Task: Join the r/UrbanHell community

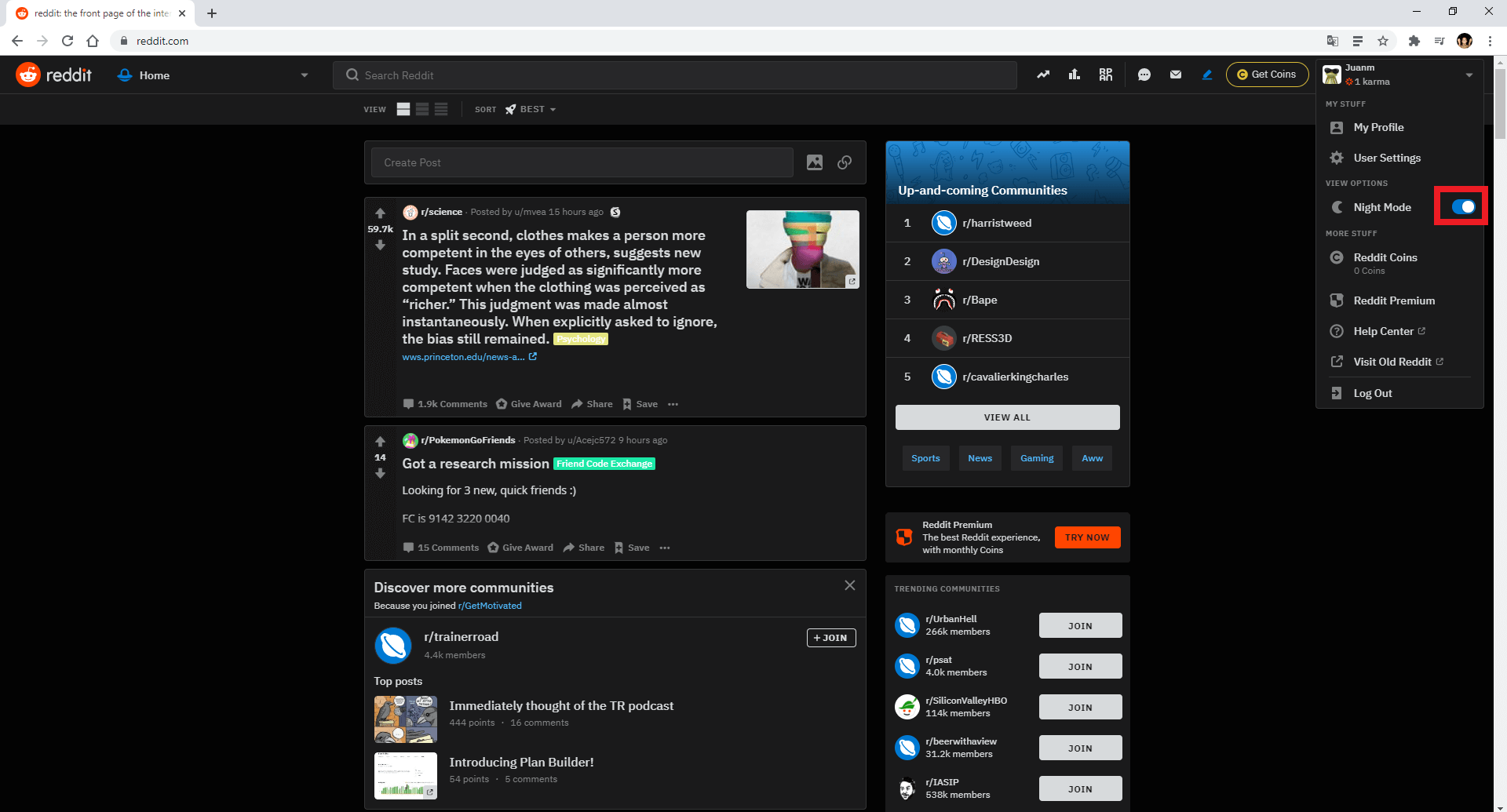Action: (x=1080, y=625)
